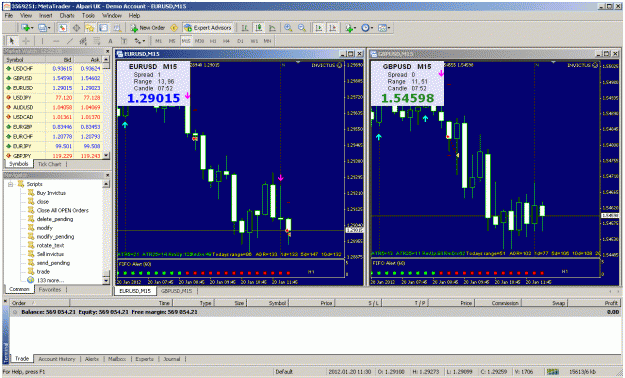Select the trendline drawing tool
Image resolution: width=625 pixels, height=378 pixels.
(x=69, y=41)
